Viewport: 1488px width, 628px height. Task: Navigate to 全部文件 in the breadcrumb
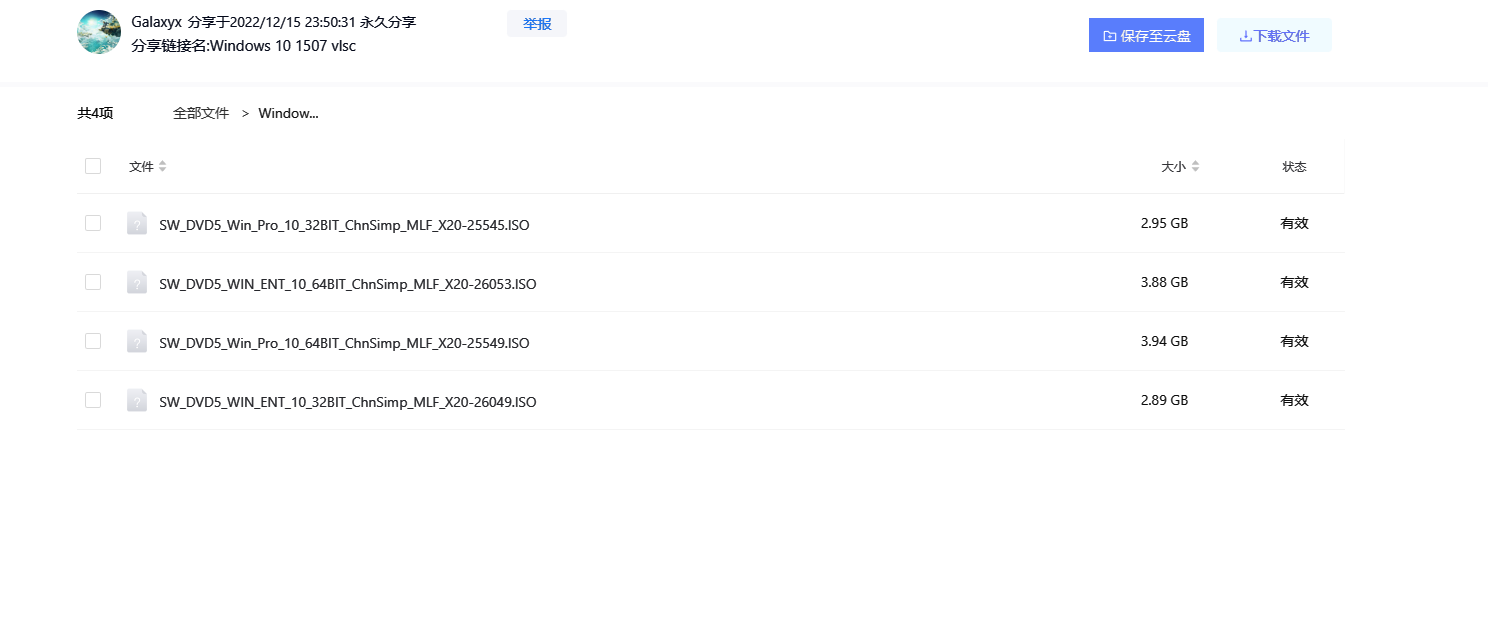tap(201, 113)
